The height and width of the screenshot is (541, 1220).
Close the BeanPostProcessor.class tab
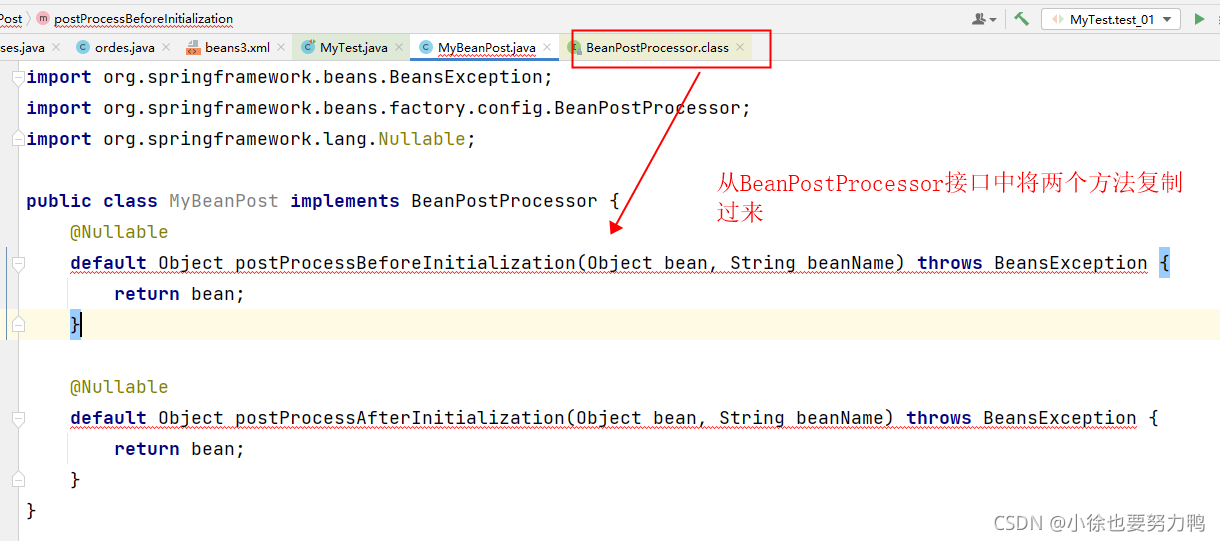coord(740,47)
